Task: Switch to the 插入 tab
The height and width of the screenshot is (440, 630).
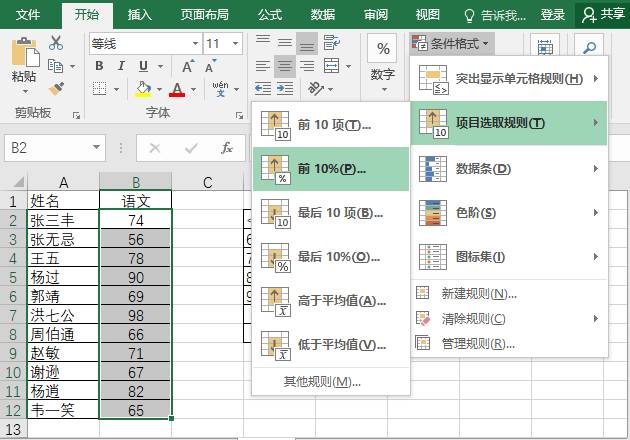Action: click(x=139, y=15)
